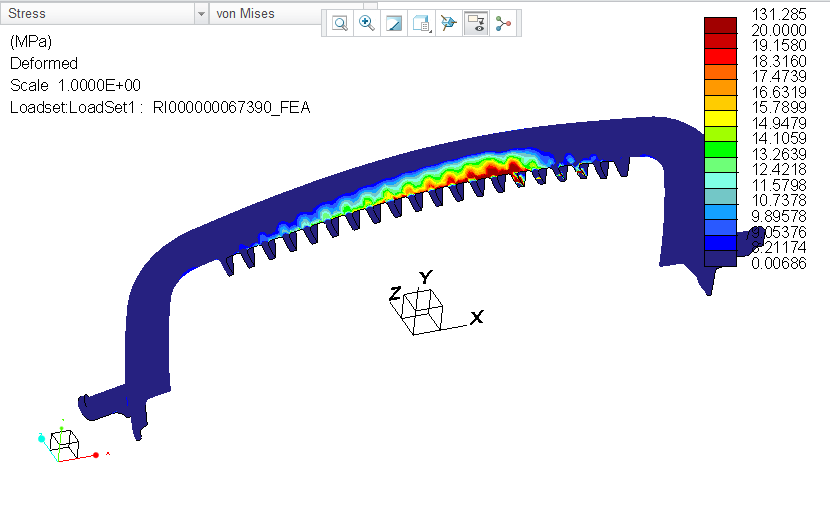Click the legend value 19.1580
The width and height of the screenshot is (830, 516).
779,46
